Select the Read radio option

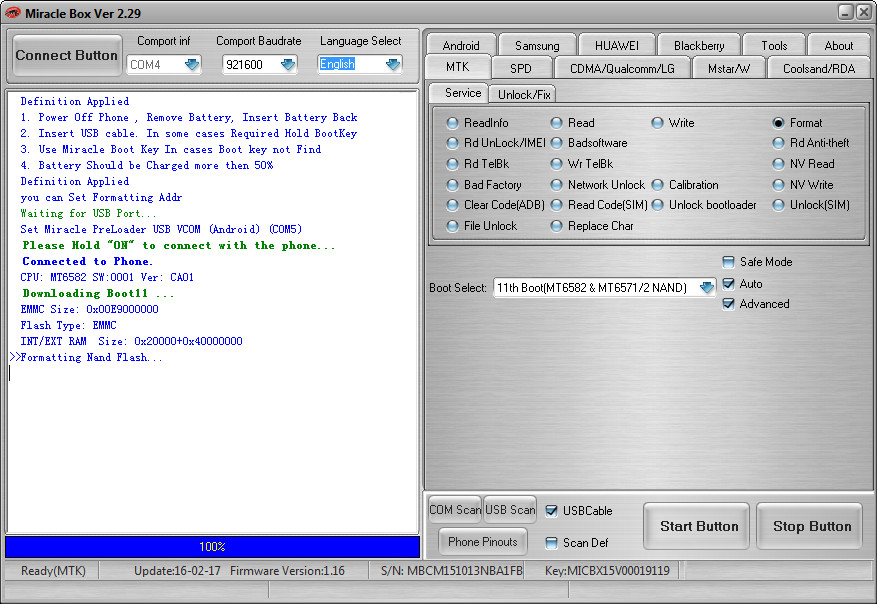[x=573, y=122]
